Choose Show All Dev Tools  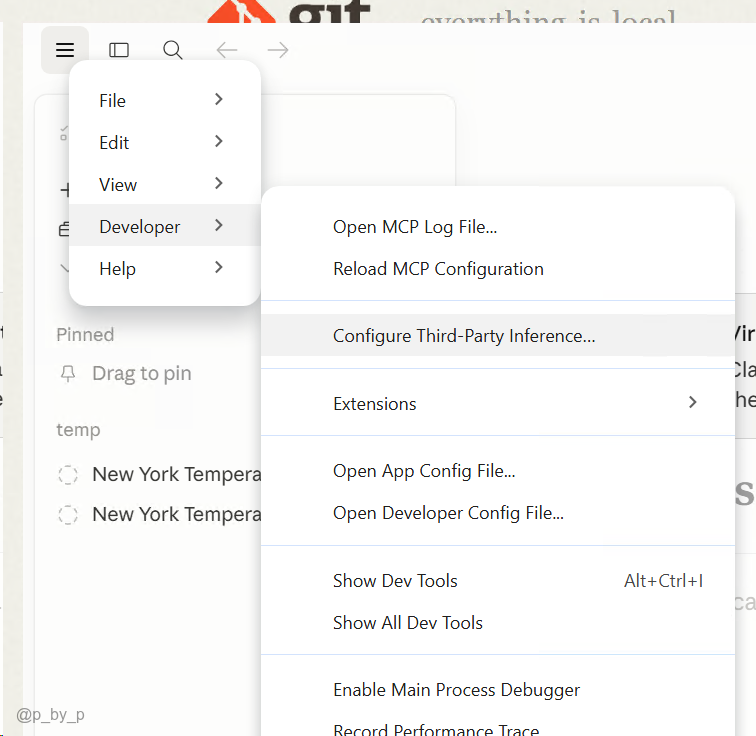click(498, 622)
